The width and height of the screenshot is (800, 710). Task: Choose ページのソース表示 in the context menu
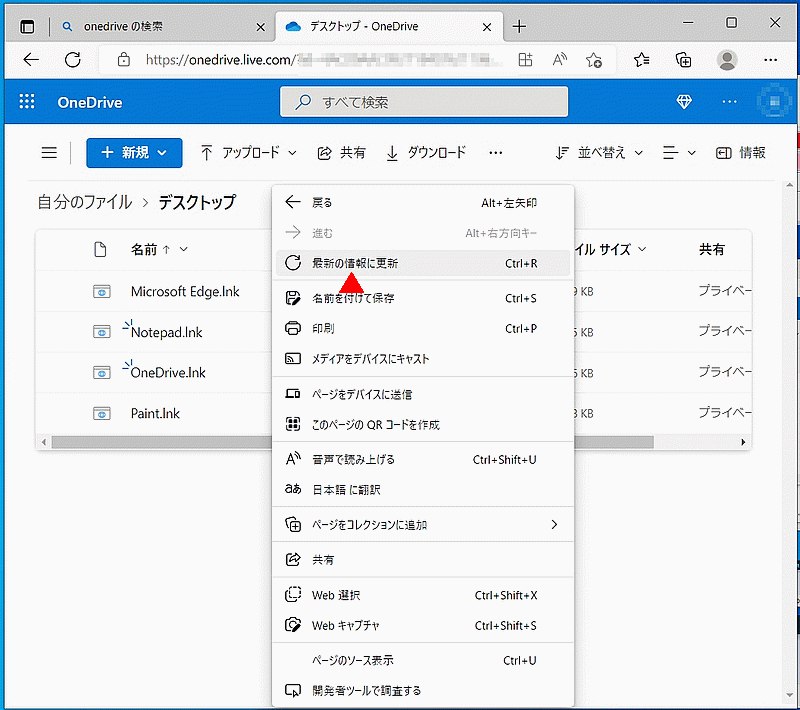(422, 660)
